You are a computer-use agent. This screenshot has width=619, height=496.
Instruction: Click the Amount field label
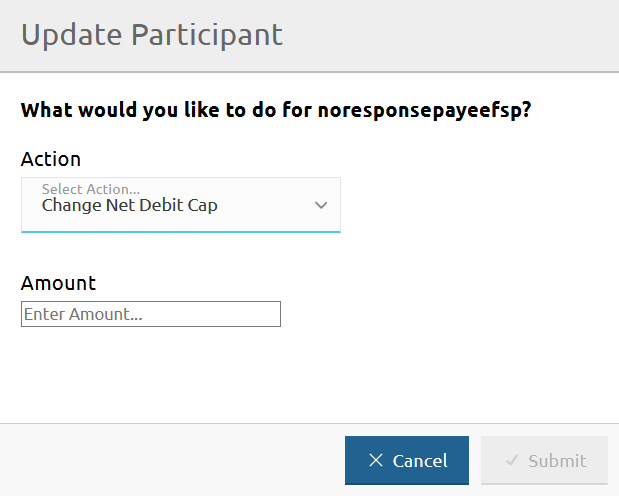pyautogui.click(x=58, y=283)
